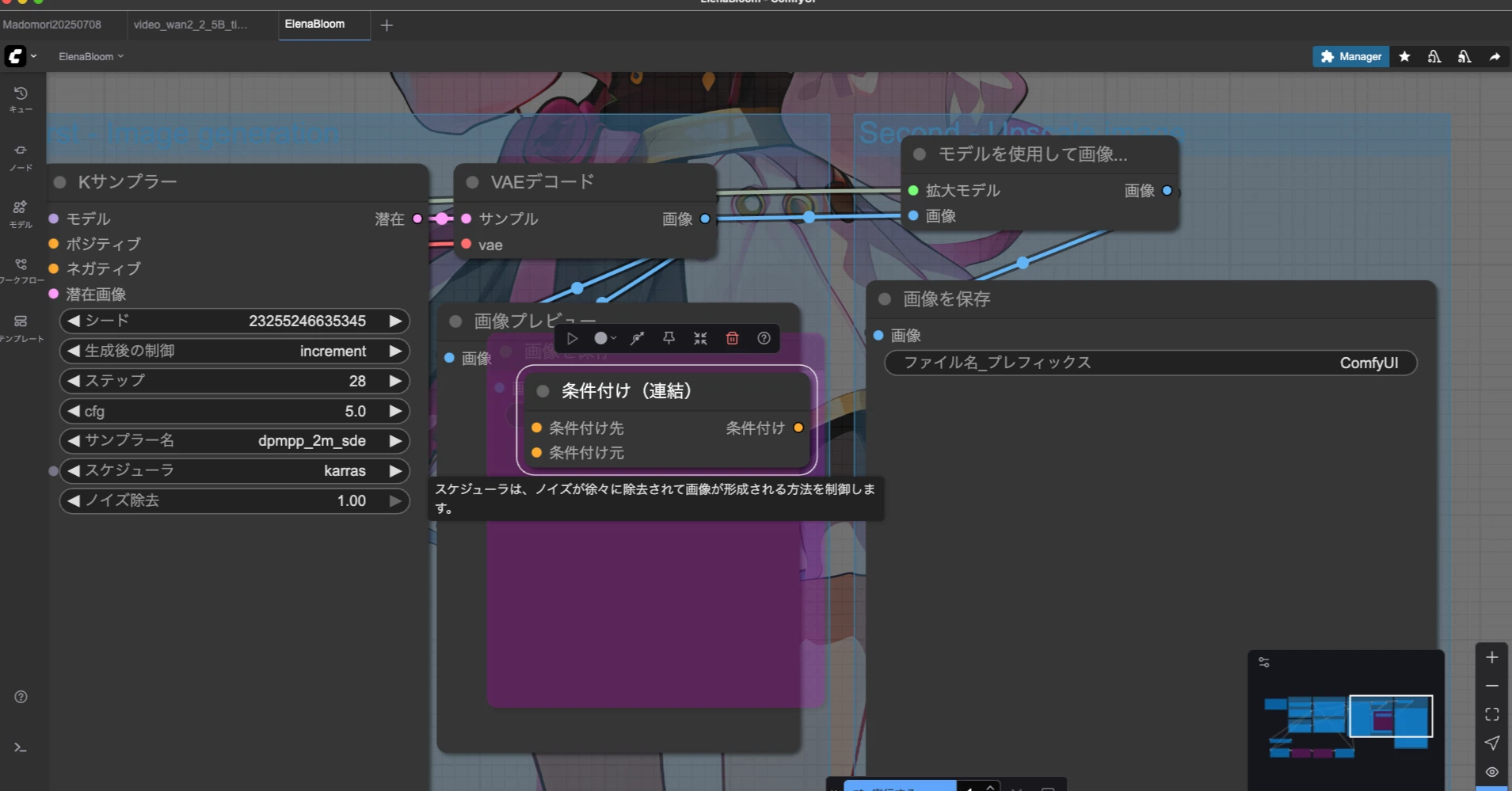Delete the node using the trash icon
The image size is (1512, 791).
tap(732, 338)
